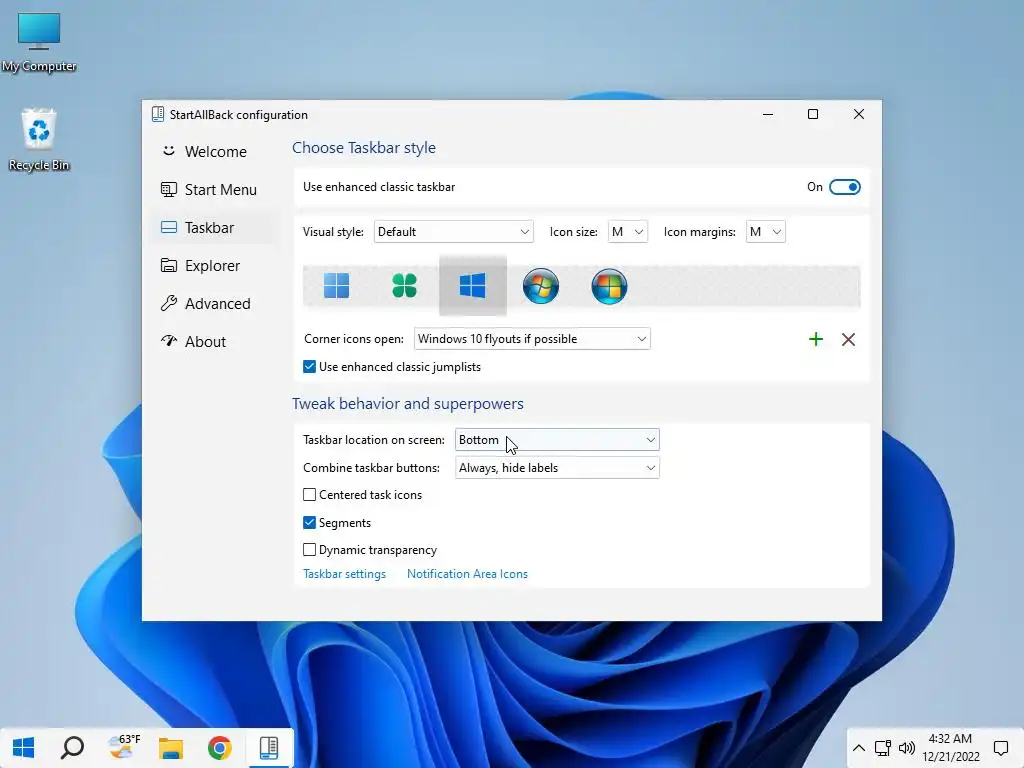1024x768 pixels.
Task: Click the green plus add icon
Action: [x=816, y=339]
